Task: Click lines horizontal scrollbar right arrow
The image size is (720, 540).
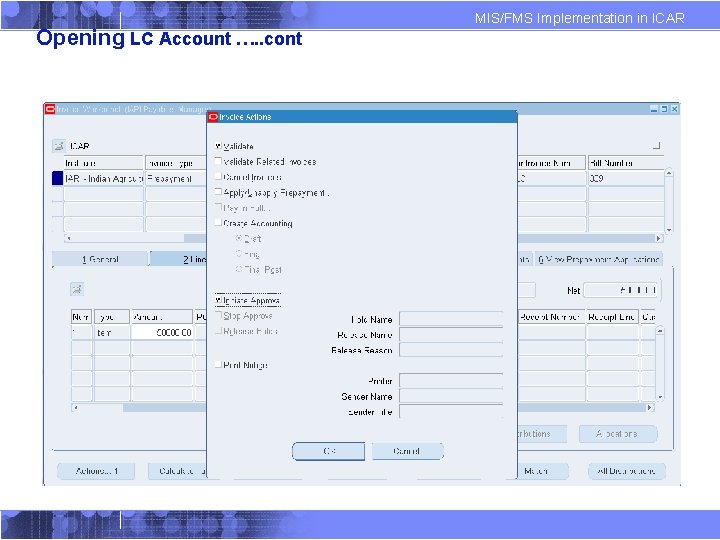Action: click(x=650, y=407)
